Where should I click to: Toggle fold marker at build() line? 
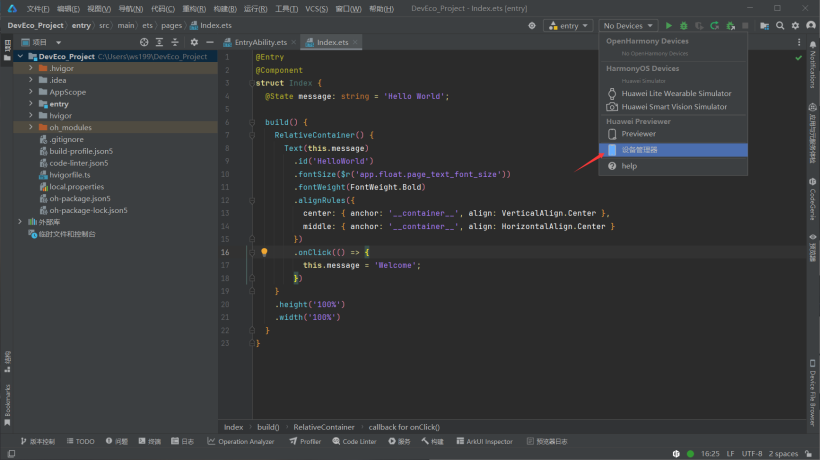pyautogui.click(x=252, y=122)
